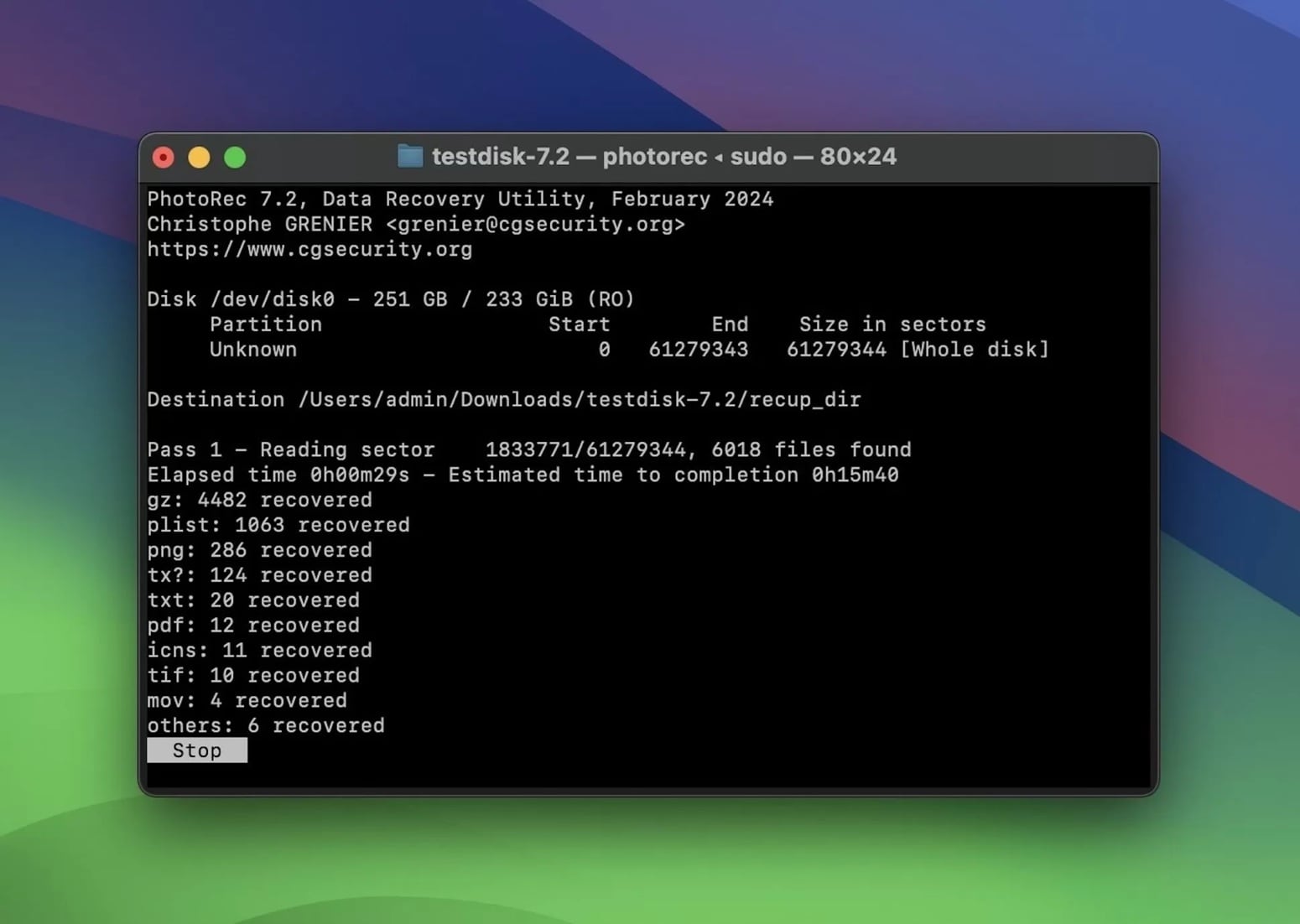Click the mov: 4 recovered line

247,700
